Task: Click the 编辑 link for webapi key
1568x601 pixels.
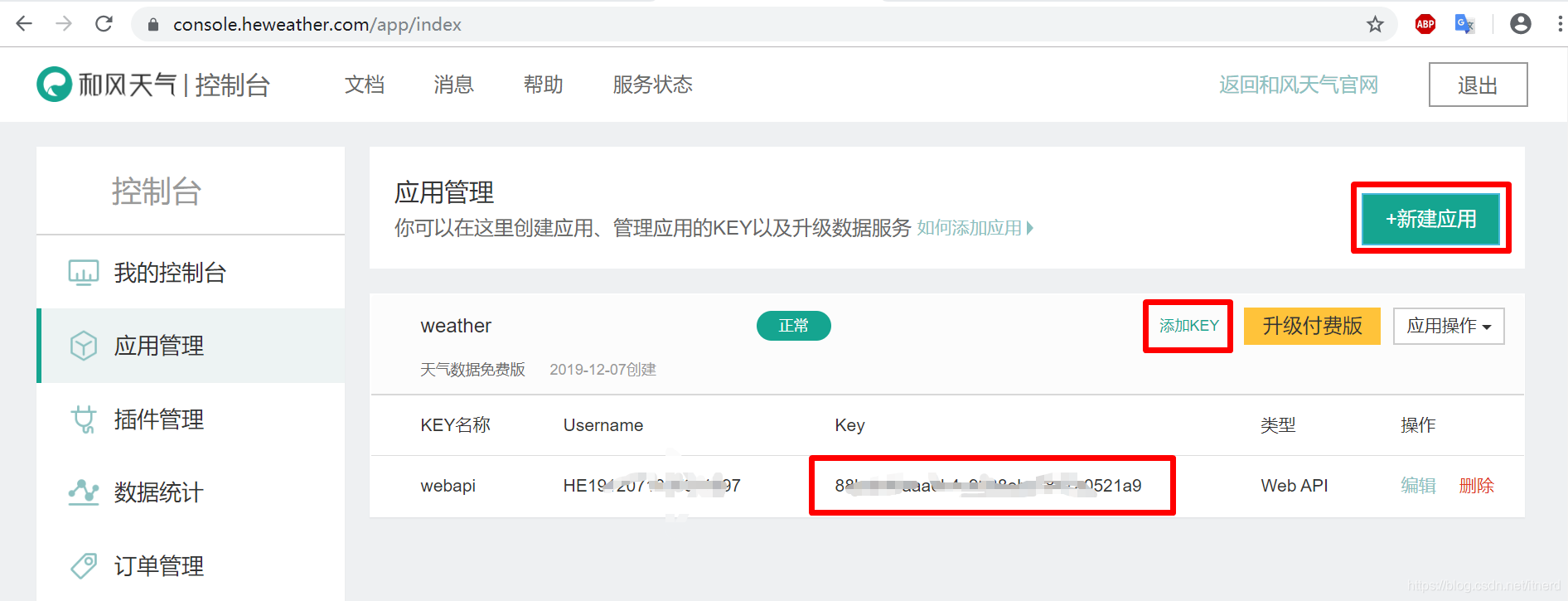Action: (1418, 486)
